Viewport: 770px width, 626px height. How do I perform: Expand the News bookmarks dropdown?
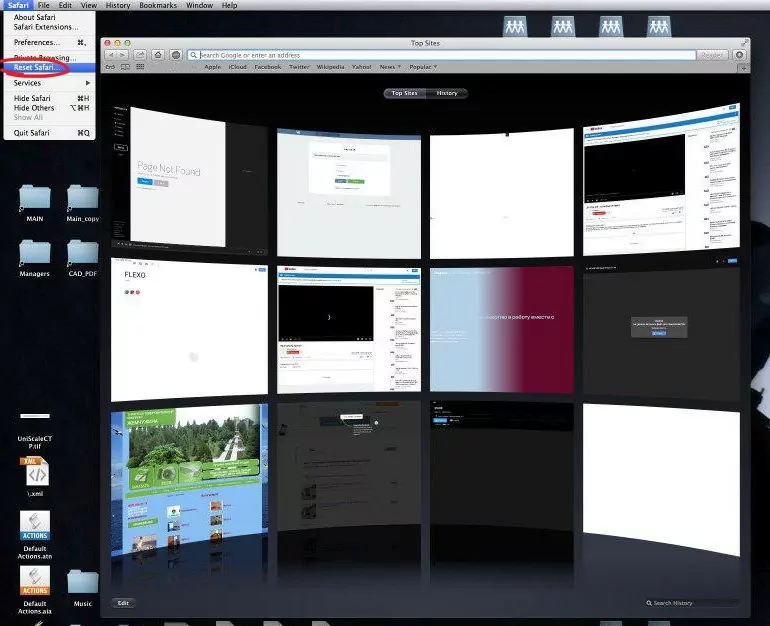390,67
